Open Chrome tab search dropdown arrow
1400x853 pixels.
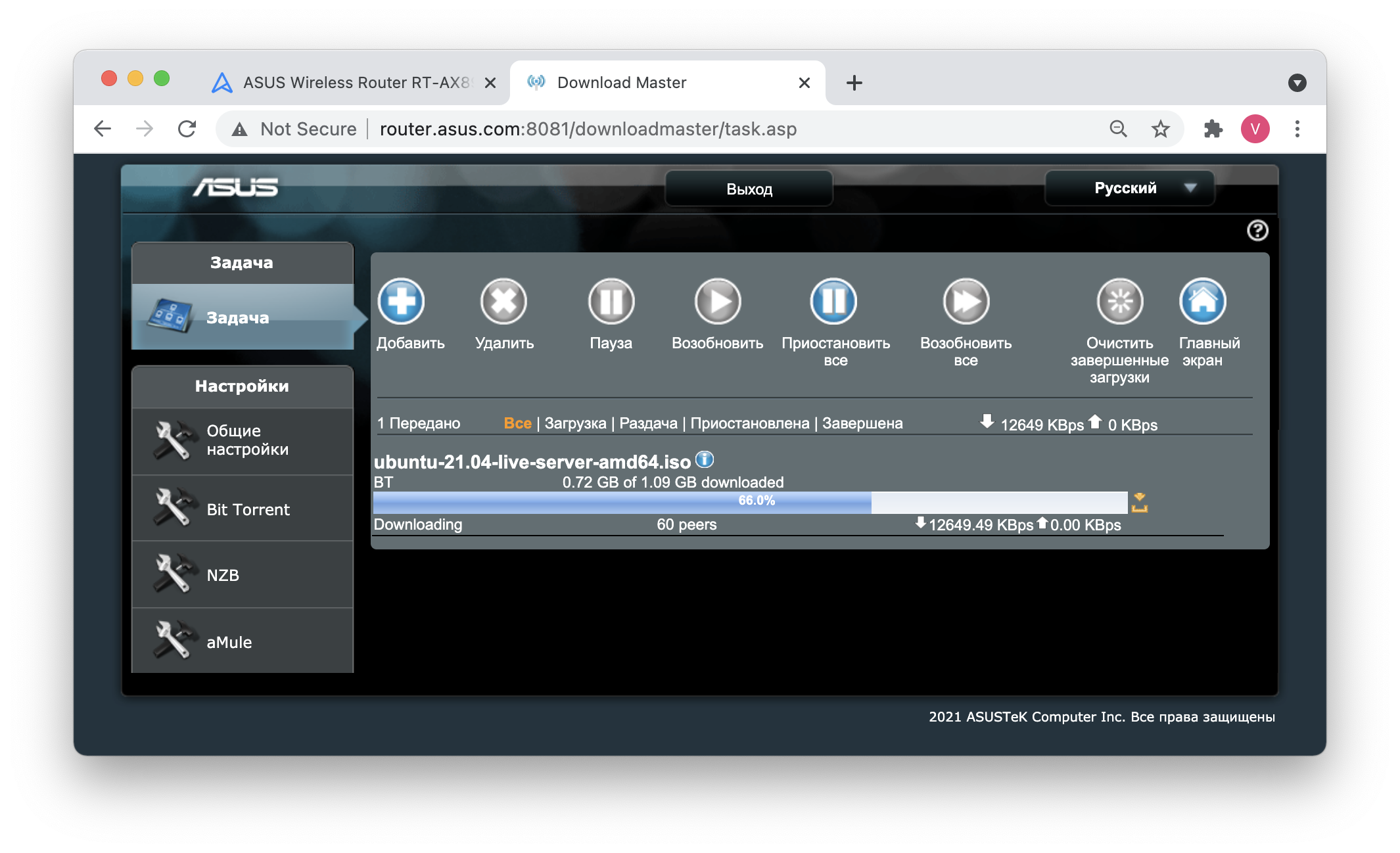pos(1297,83)
